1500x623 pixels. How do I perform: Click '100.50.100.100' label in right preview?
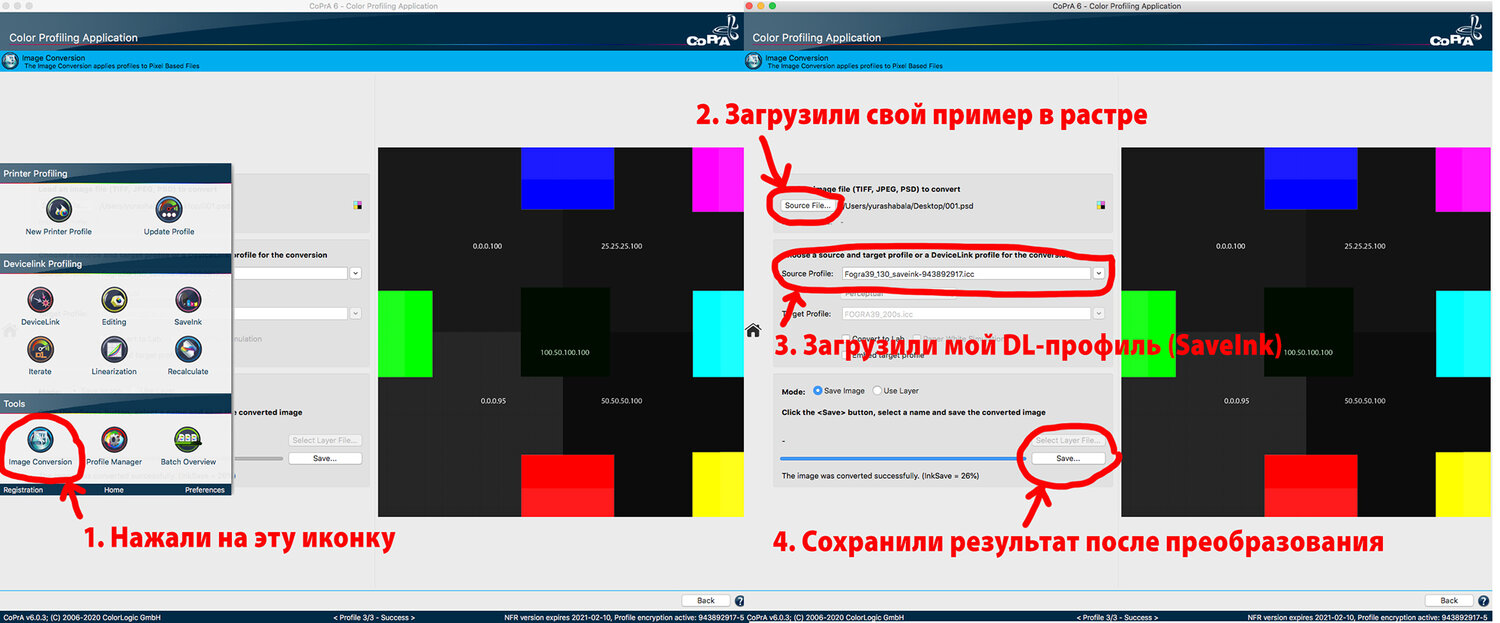tap(1308, 352)
